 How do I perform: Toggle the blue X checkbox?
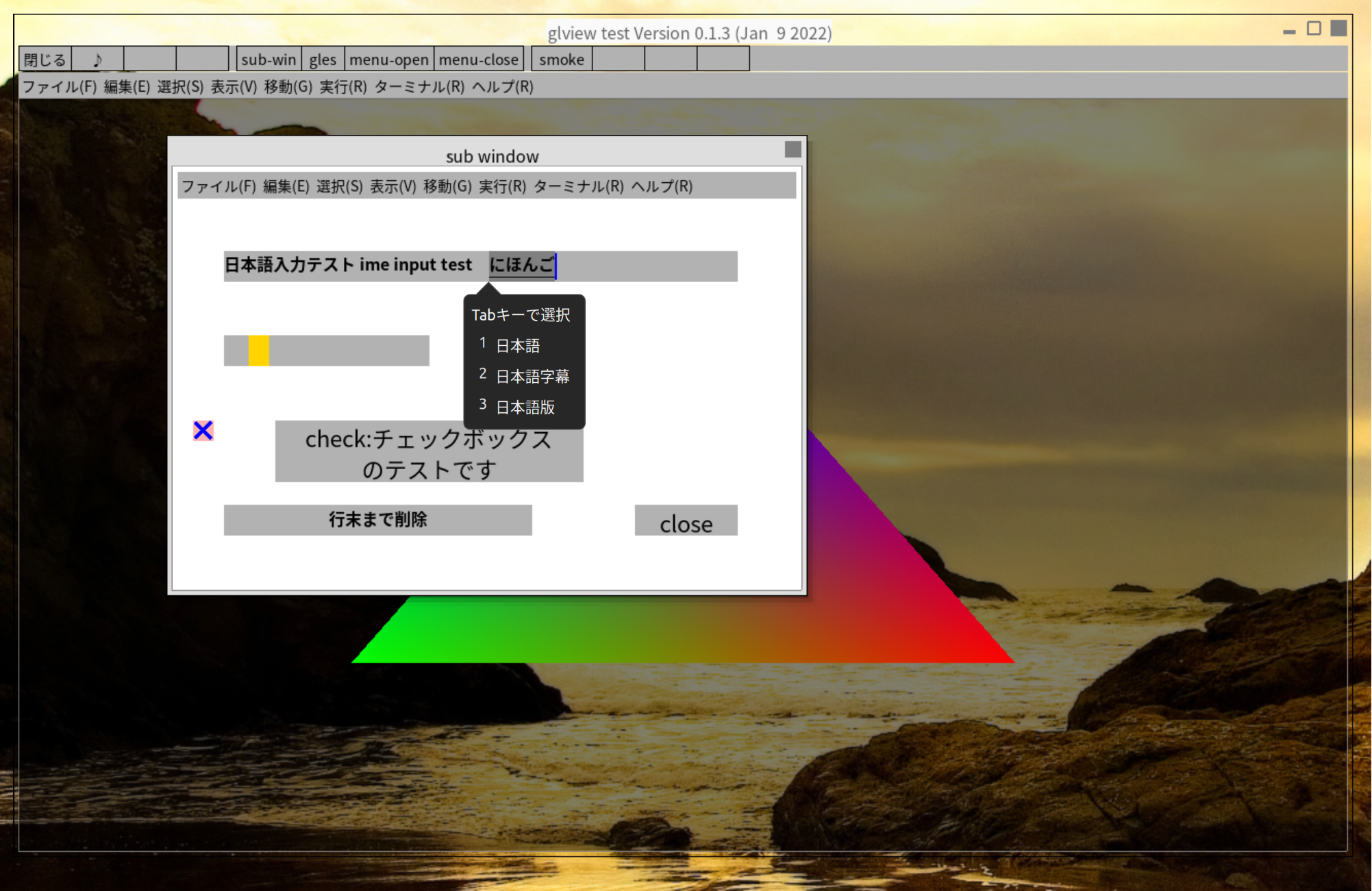[x=203, y=430]
